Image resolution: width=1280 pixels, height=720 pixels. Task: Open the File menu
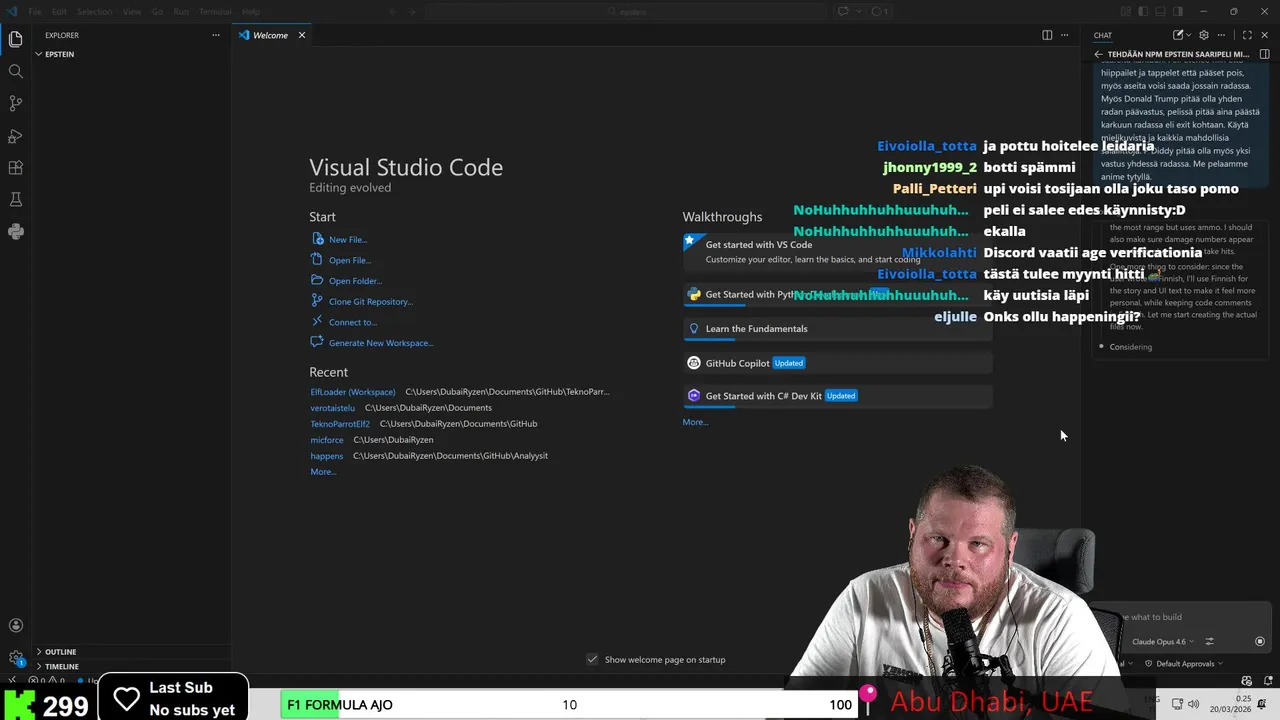[x=35, y=11]
